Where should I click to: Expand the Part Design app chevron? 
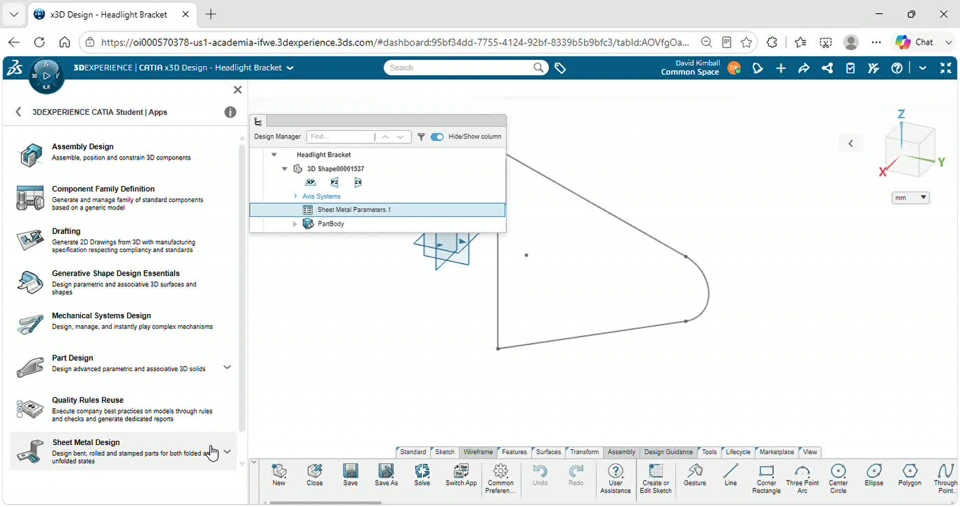[x=227, y=367]
